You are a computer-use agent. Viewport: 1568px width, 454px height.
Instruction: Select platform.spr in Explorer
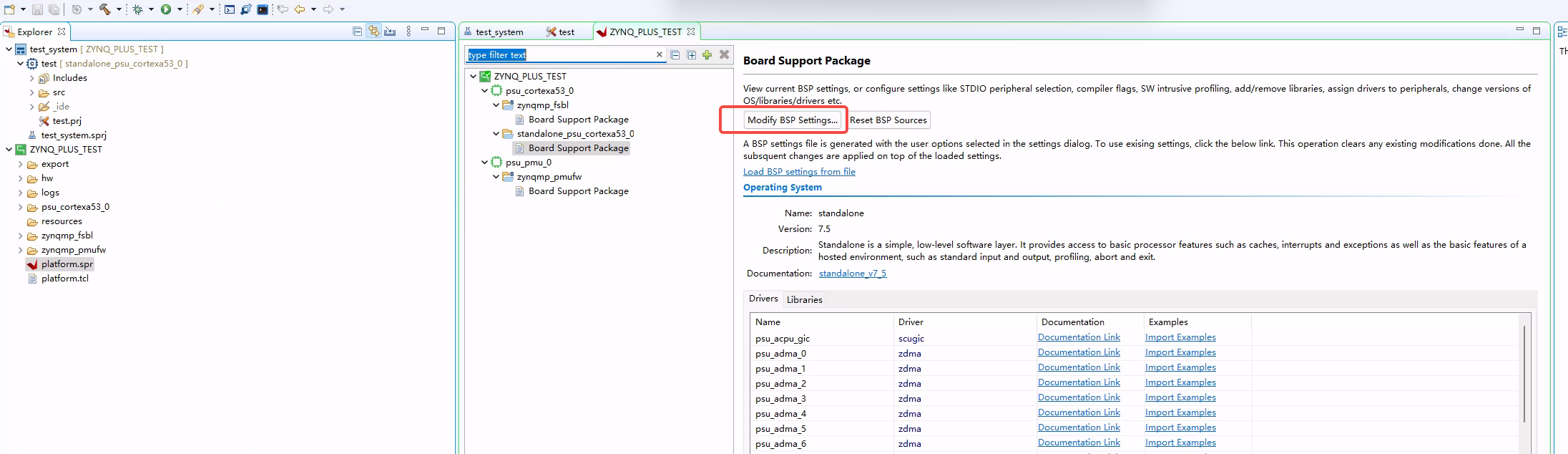click(60, 264)
